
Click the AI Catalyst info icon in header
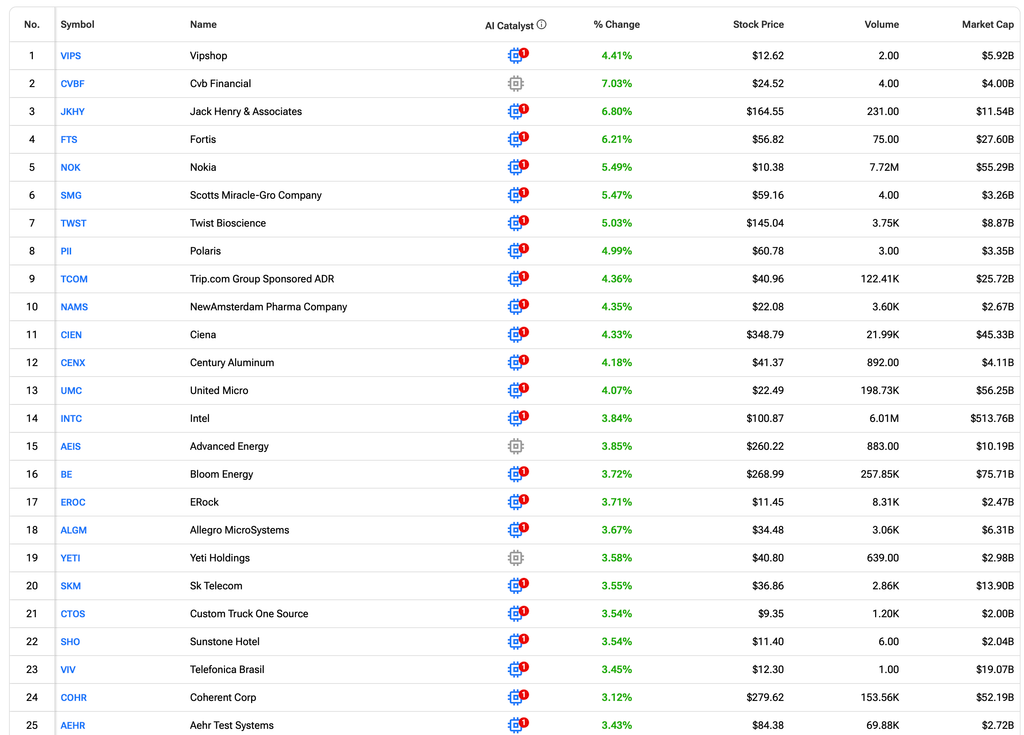click(x=541, y=25)
